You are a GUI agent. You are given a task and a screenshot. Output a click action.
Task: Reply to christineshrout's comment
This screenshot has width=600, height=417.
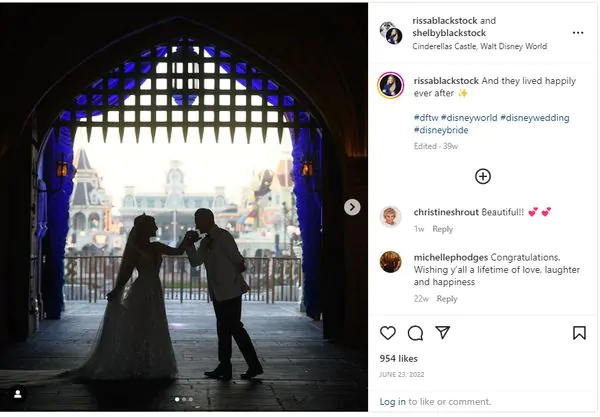442,229
